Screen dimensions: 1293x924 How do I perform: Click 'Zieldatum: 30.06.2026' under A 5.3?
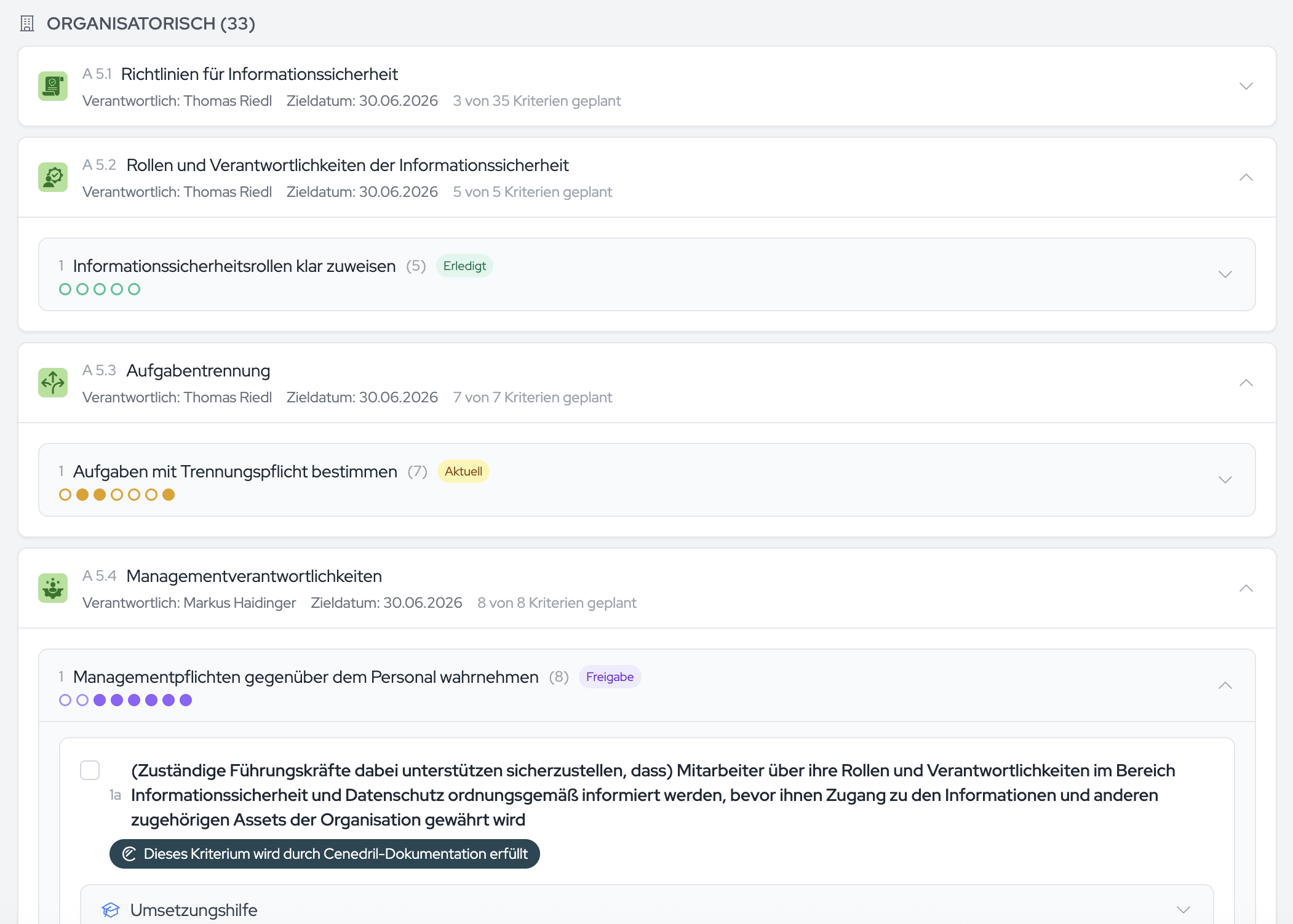tap(362, 397)
